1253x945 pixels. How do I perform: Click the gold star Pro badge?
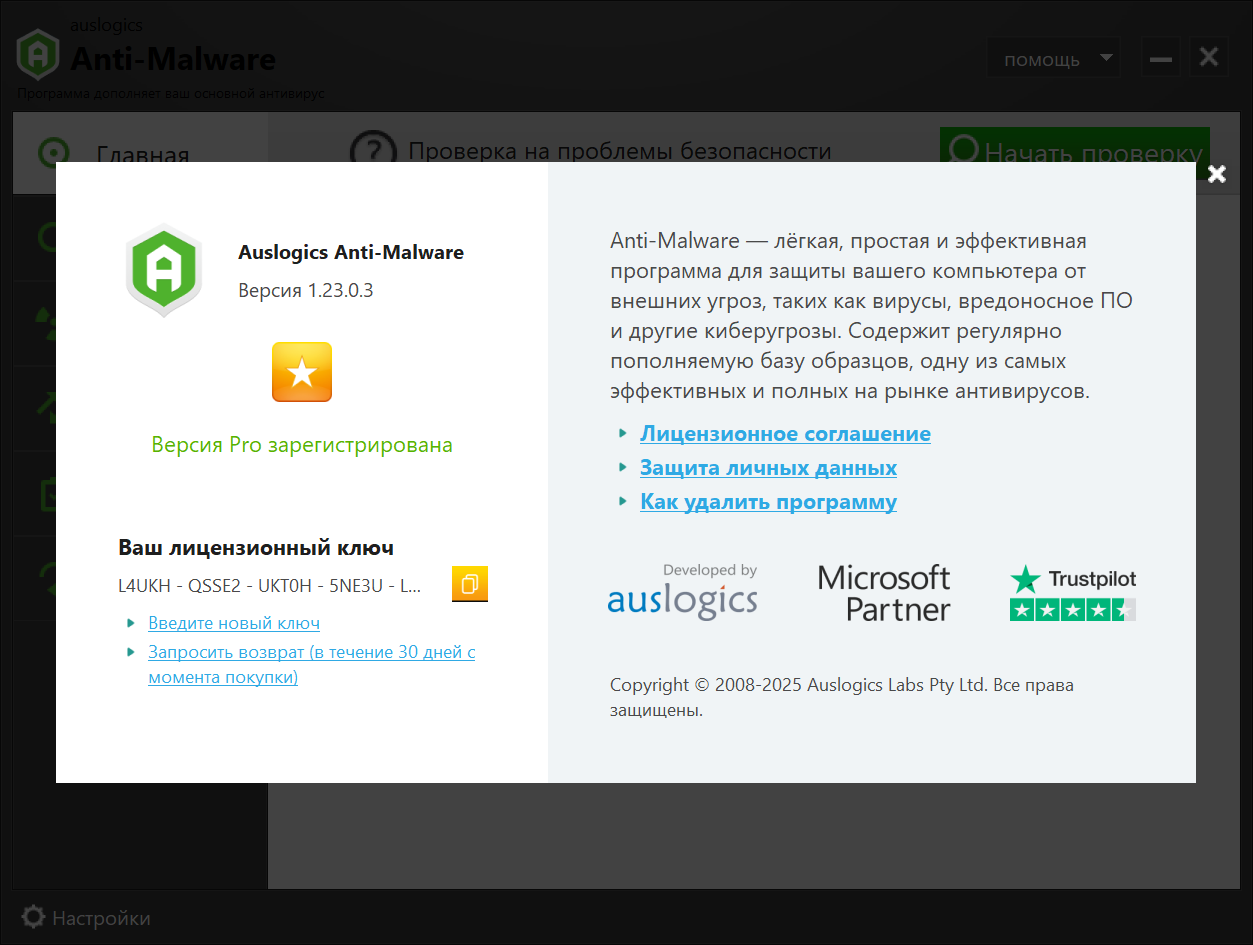[301, 372]
